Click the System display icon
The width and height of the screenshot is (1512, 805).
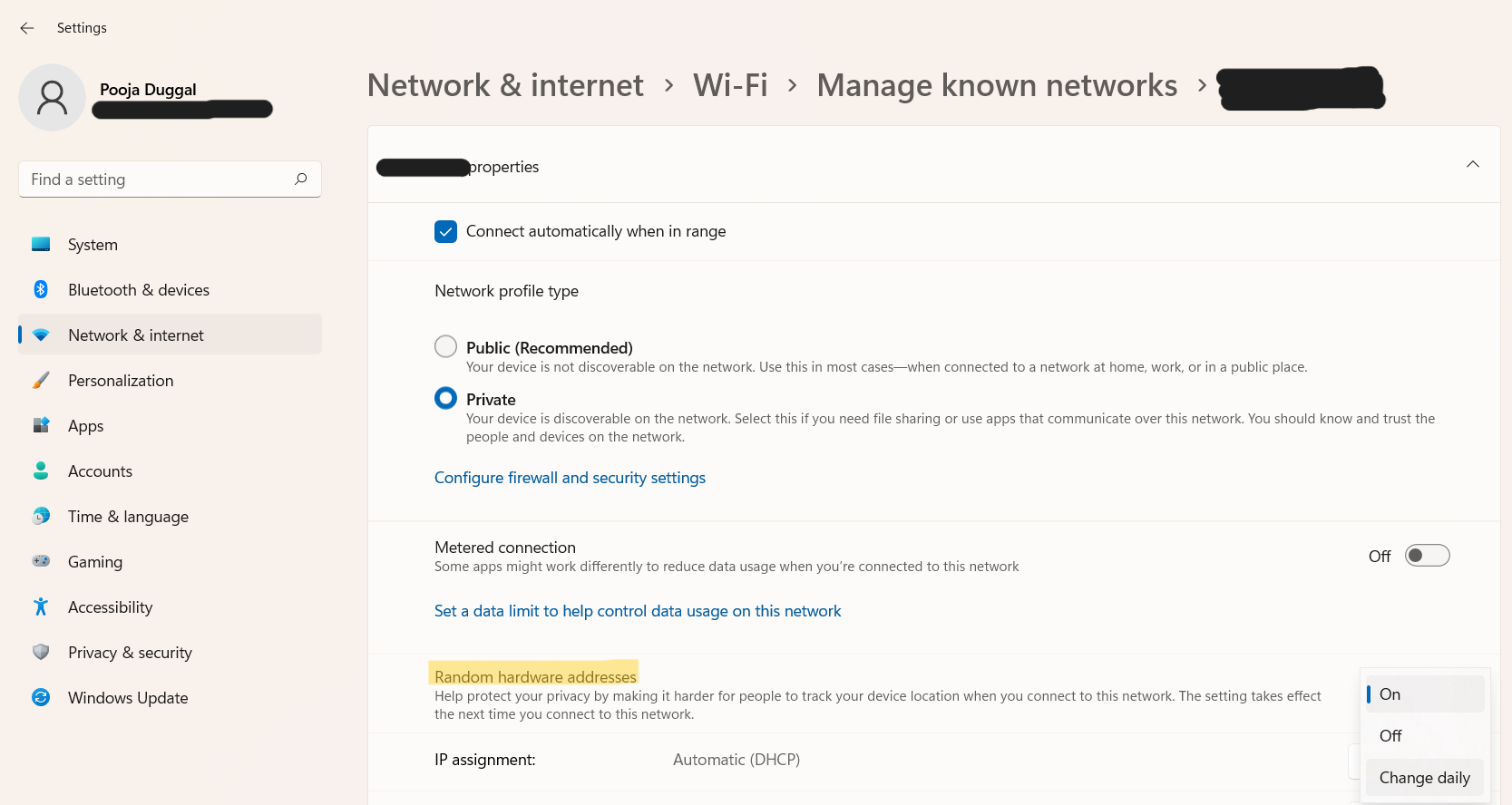point(41,244)
